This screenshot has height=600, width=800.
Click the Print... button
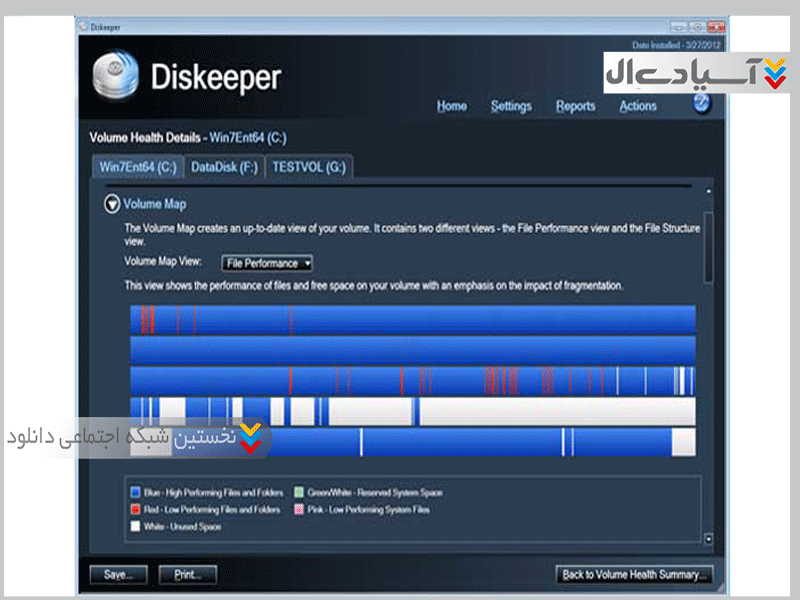click(187, 574)
